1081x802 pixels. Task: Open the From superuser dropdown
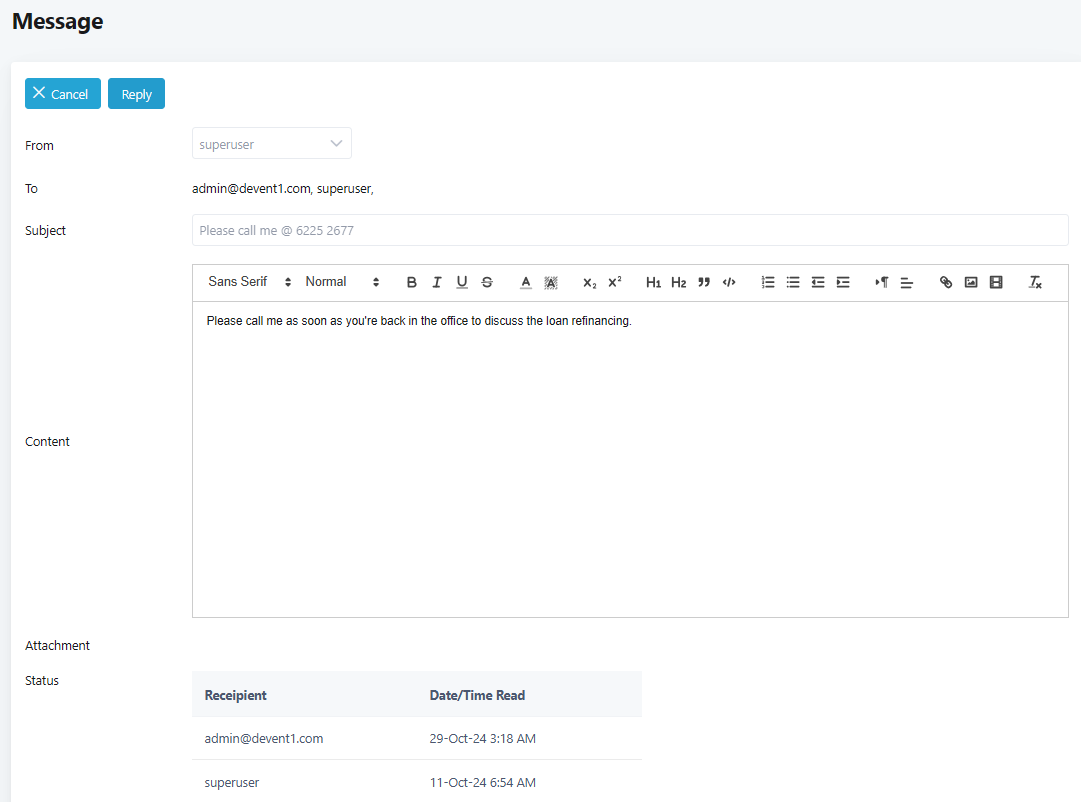tap(272, 144)
